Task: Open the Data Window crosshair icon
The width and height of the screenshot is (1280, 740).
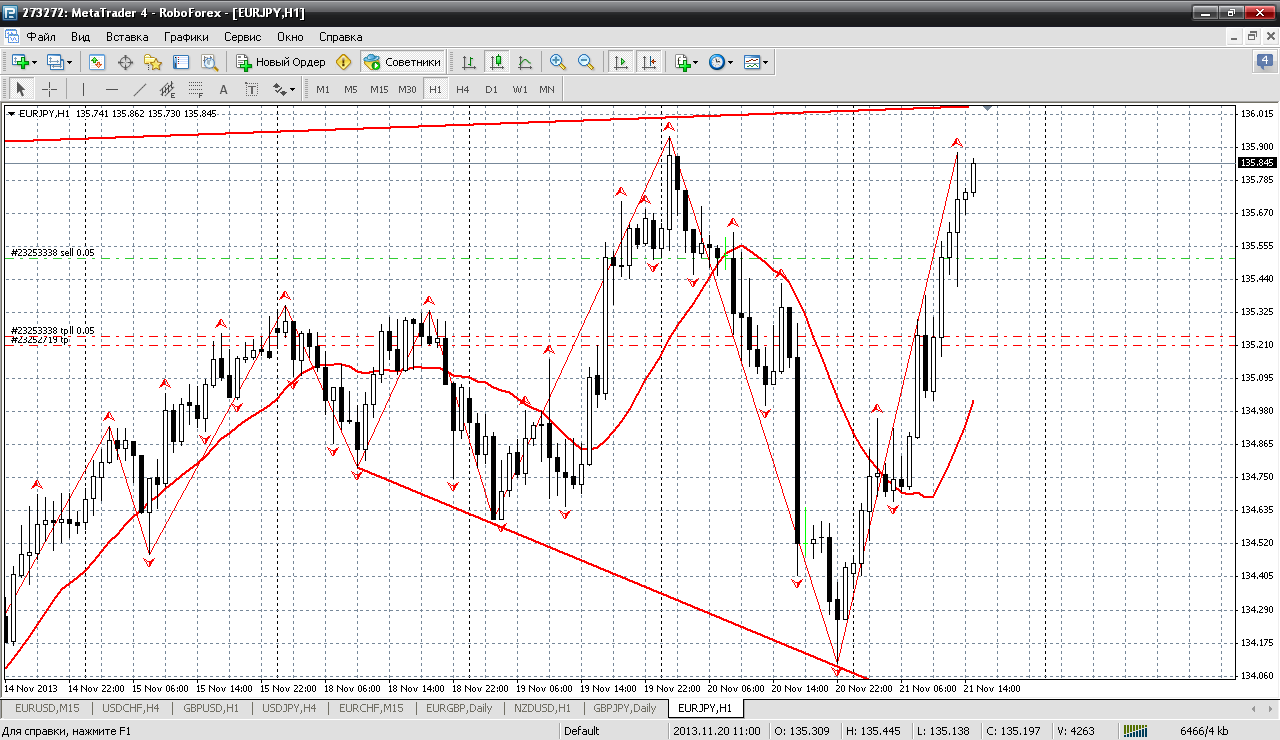Action: [x=126, y=62]
